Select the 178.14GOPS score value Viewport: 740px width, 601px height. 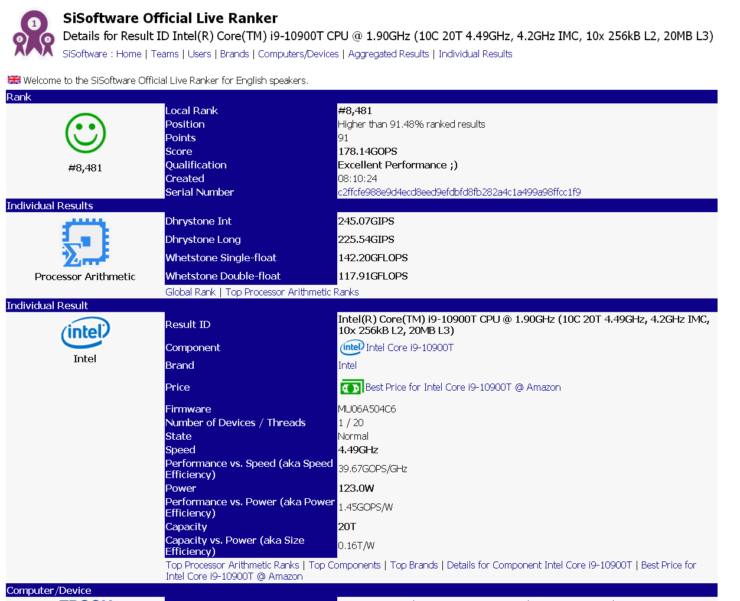(x=368, y=151)
